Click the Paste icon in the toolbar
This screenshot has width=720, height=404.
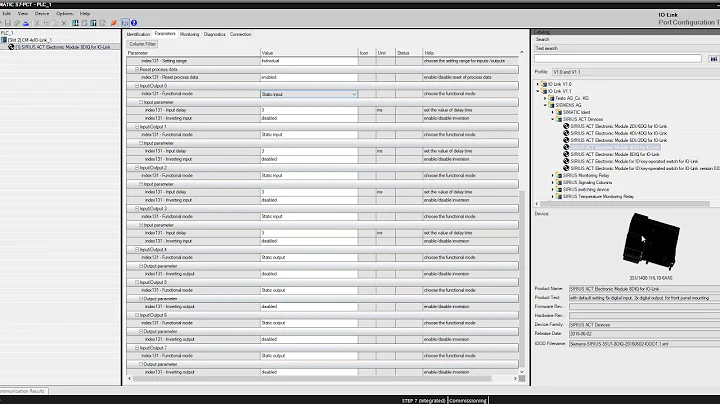[55, 23]
